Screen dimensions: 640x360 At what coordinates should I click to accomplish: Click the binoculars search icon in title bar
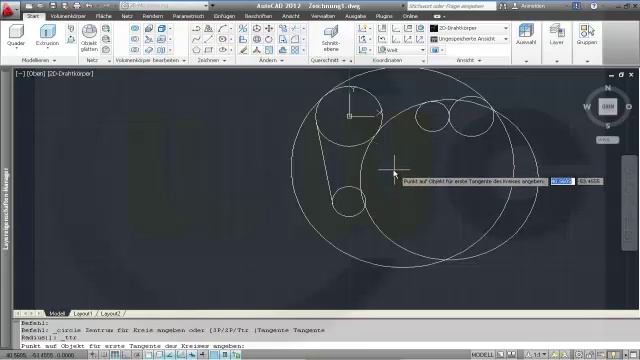503,6
